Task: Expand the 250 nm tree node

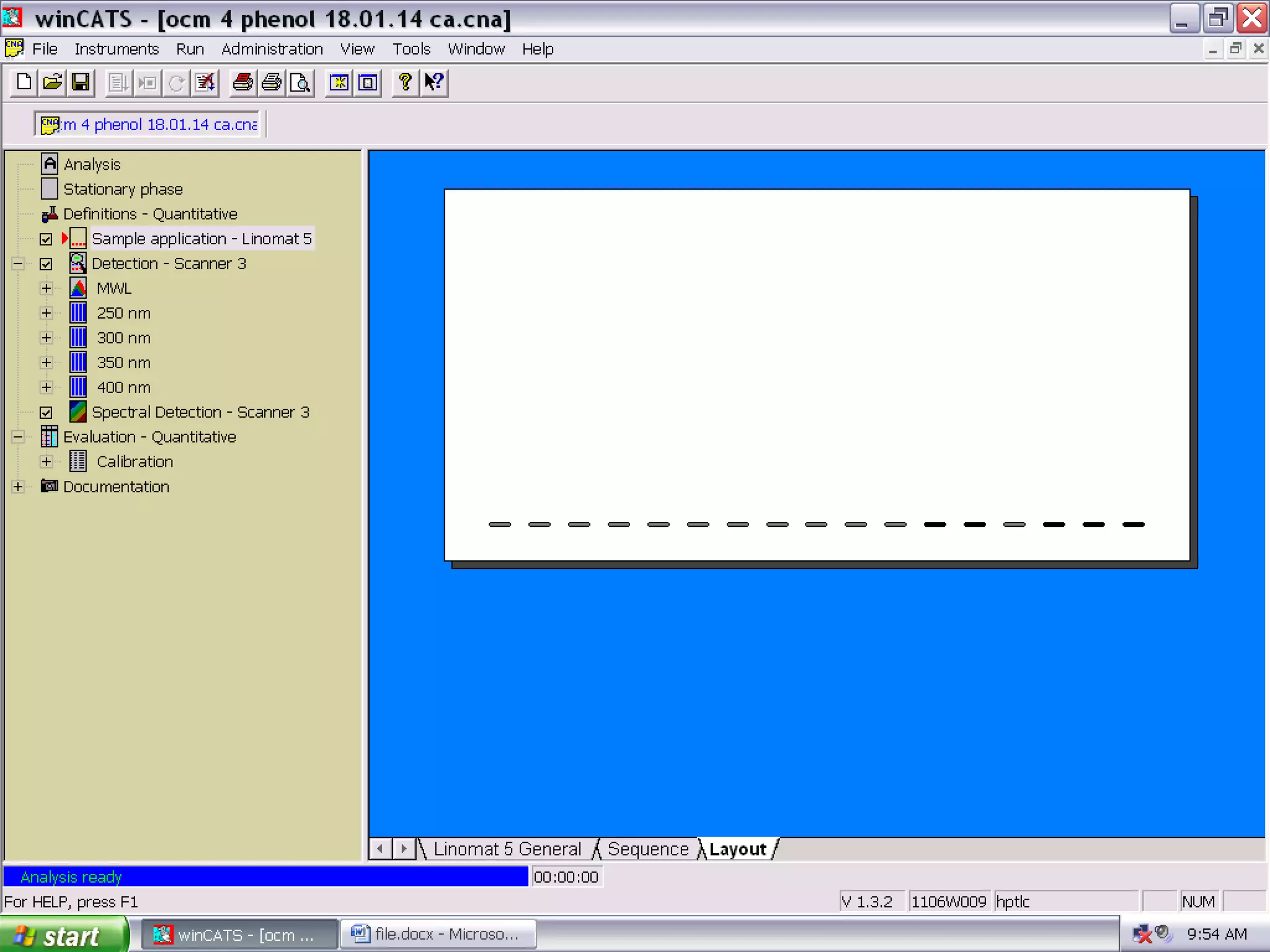Action: tap(46, 313)
